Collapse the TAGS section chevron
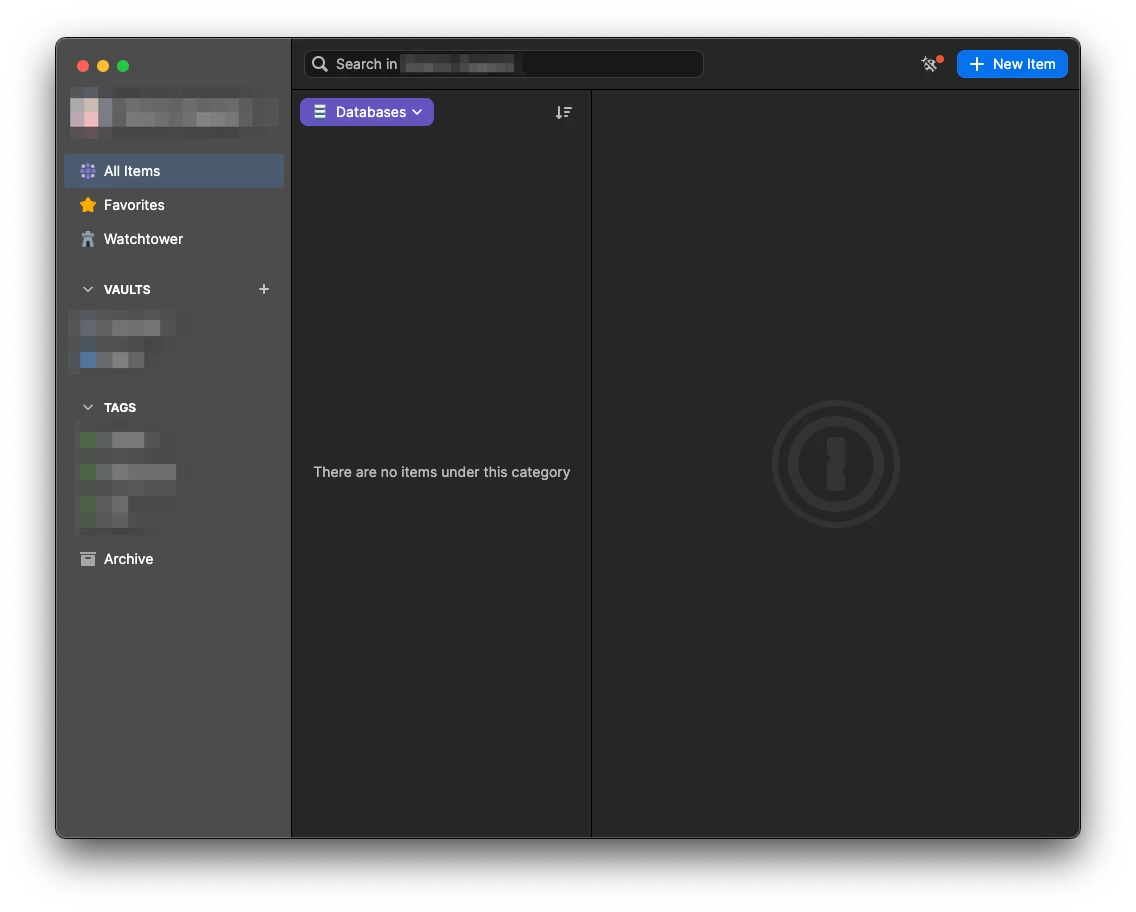The image size is (1136, 912). (88, 408)
